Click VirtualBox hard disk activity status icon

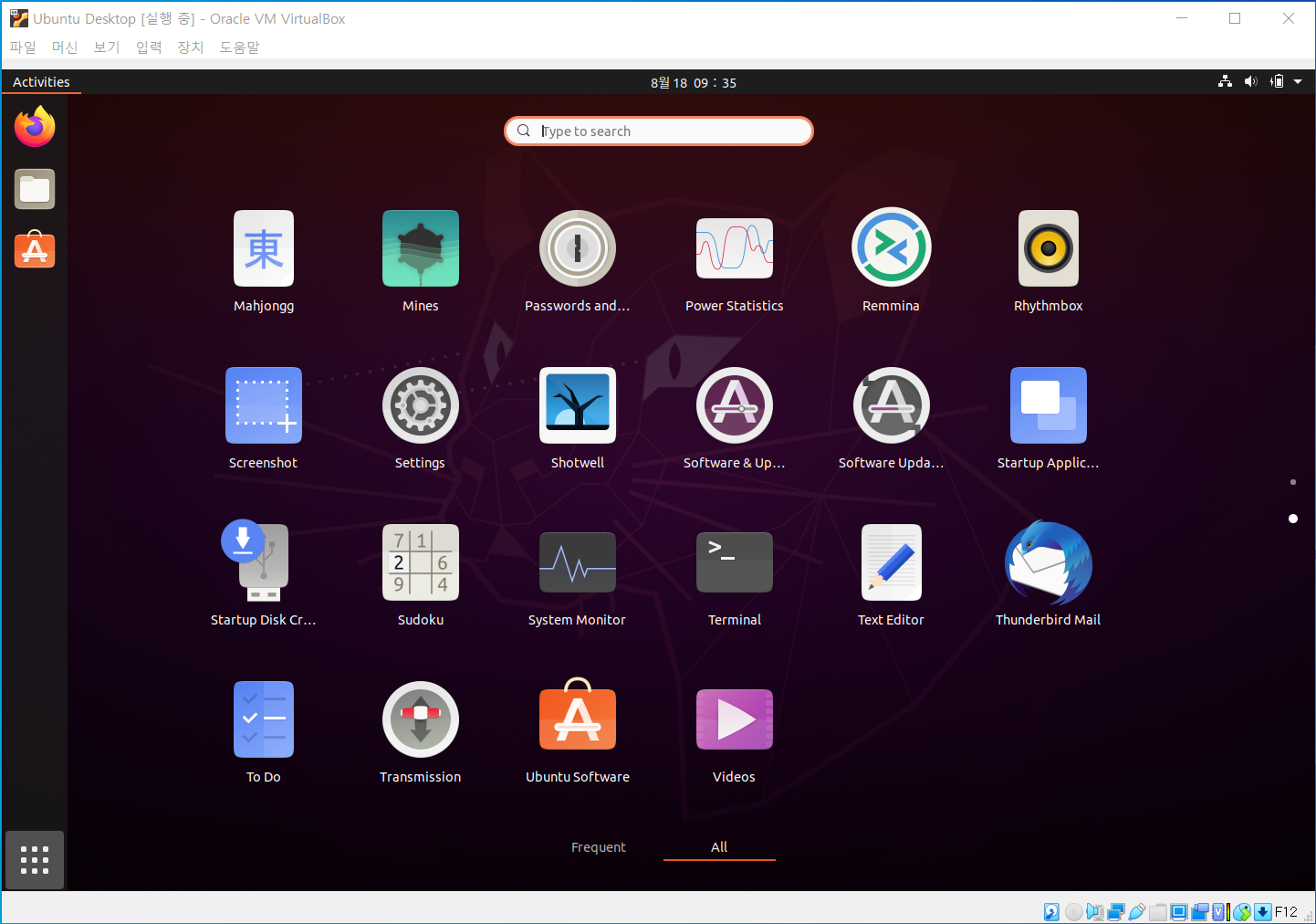(1051, 911)
